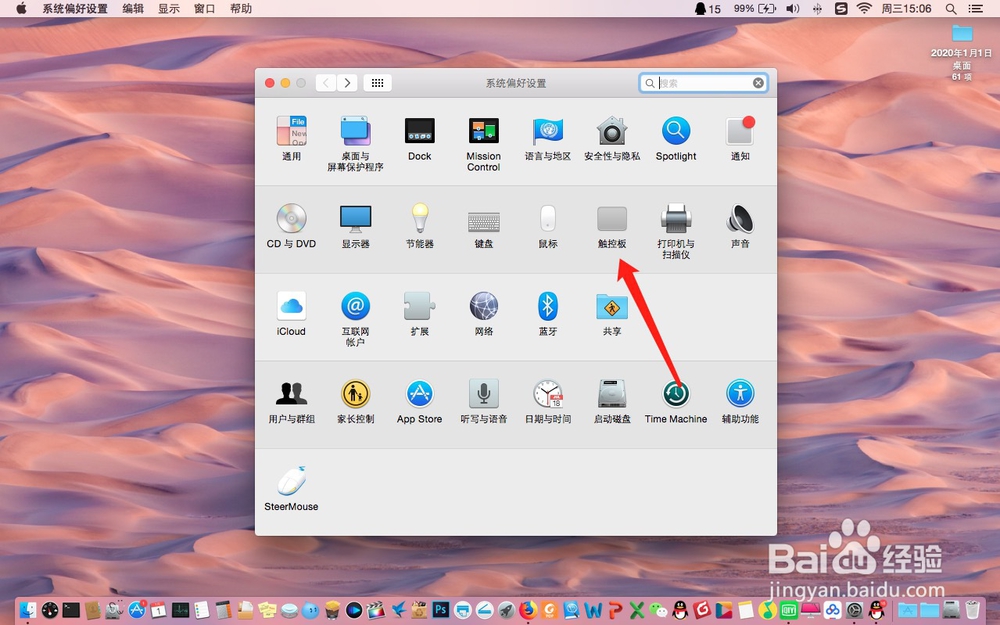
Task: Click battery 99% status in menu bar
Action: point(754,8)
